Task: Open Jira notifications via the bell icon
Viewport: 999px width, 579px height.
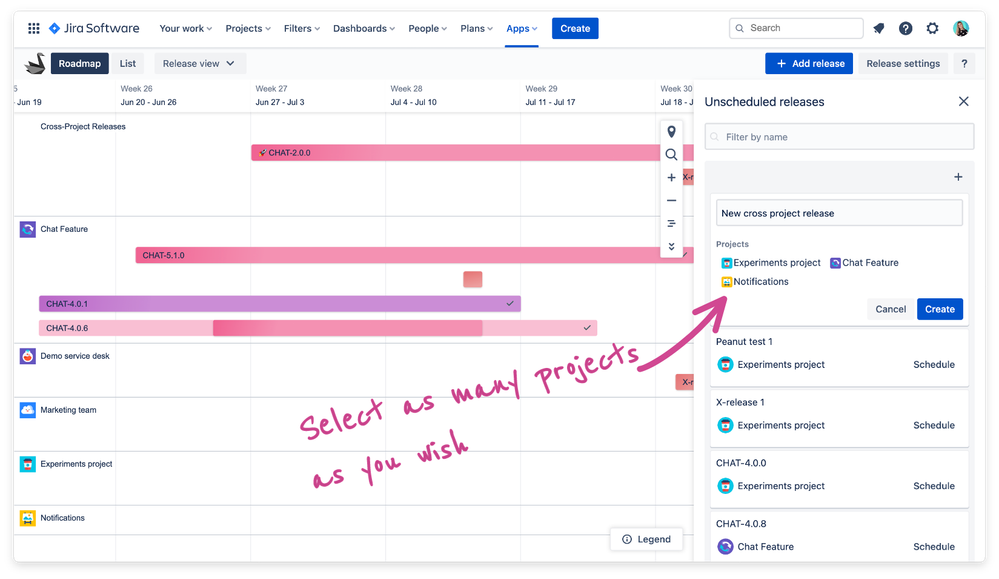Action: [878, 28]
